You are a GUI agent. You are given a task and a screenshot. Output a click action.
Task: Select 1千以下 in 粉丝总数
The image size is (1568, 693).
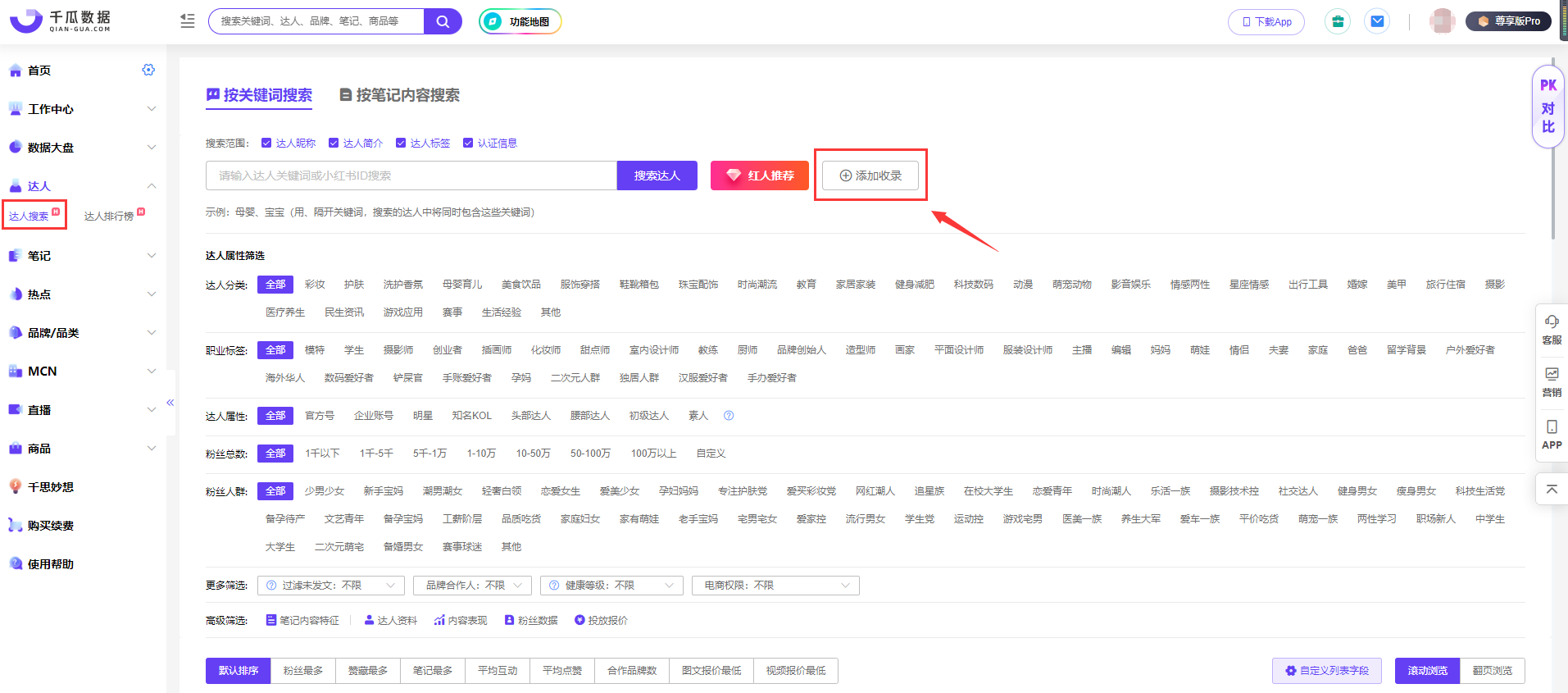coord(322,454)
